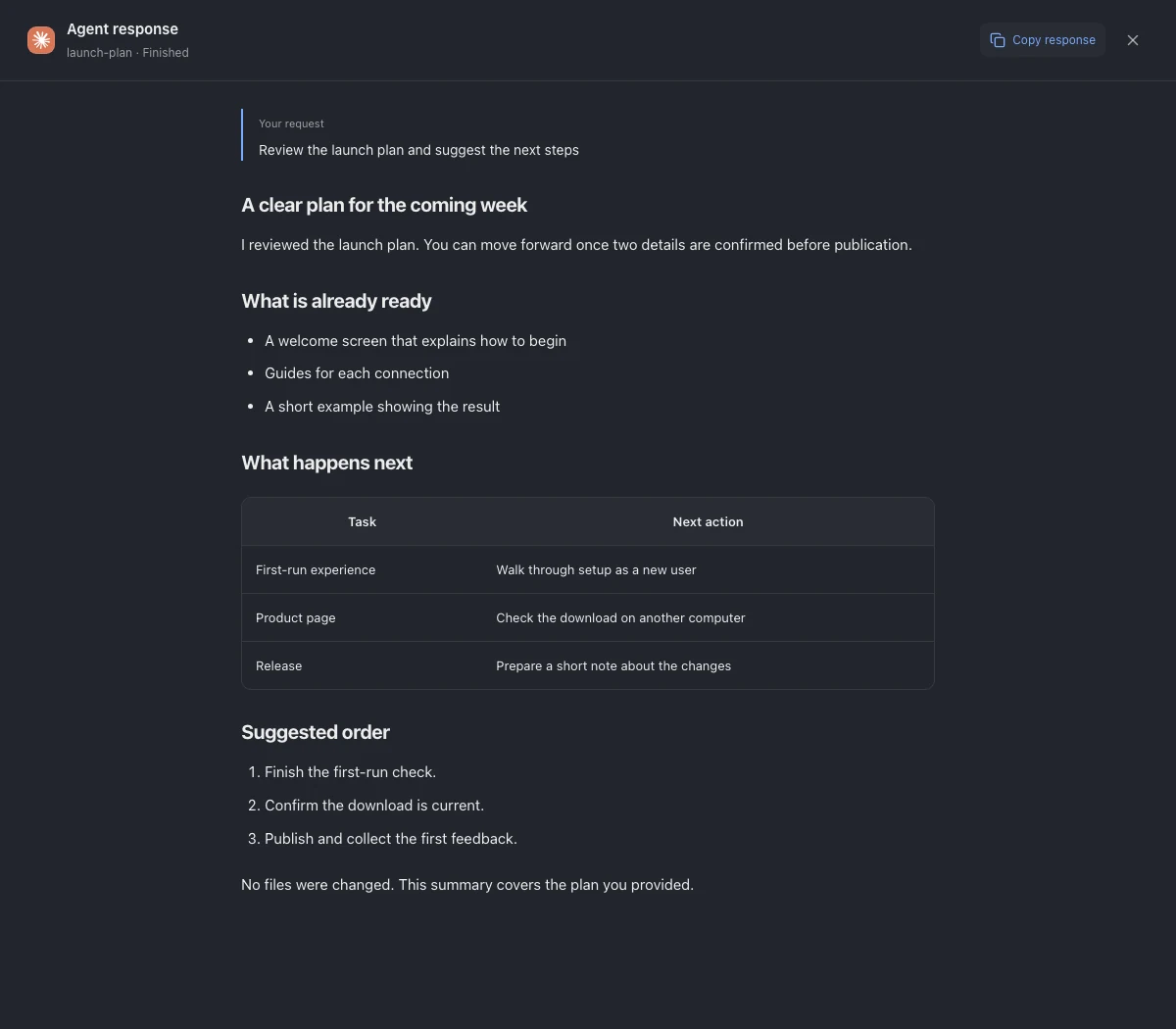The width and height of the screenshot is (1176, 1029).
Task: Select the request text "Review the launch plan..."
Action: click(418, 150)
